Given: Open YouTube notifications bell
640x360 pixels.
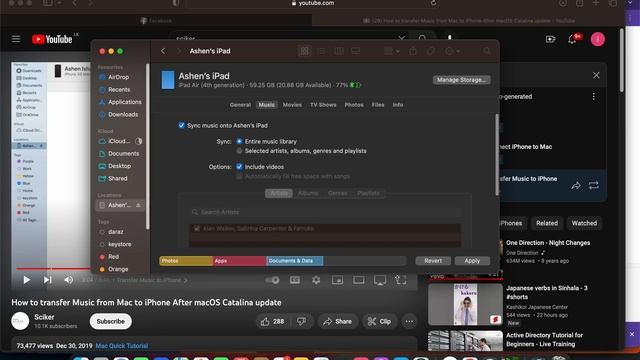Looking at the screenshot, I should click(x=572, y=39).
